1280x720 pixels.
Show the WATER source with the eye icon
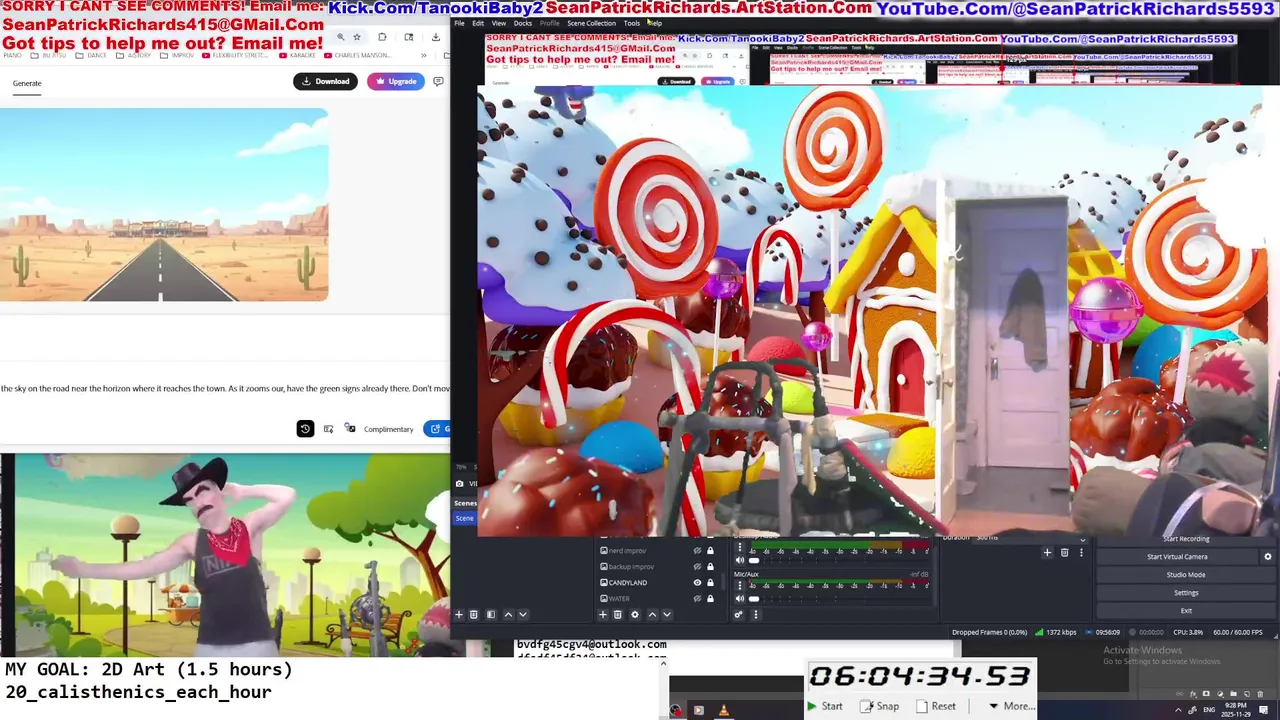pyautogui.click(x=697, y=599)
